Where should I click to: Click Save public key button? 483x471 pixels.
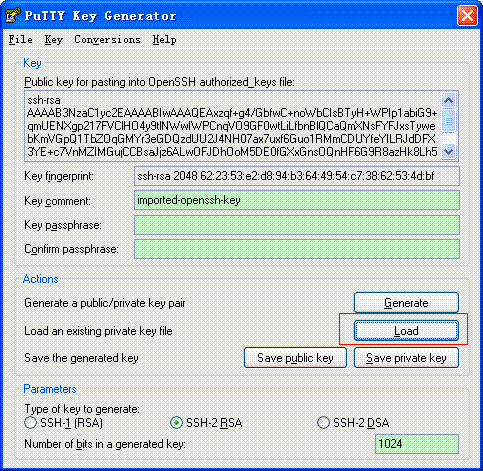point(295,358)
